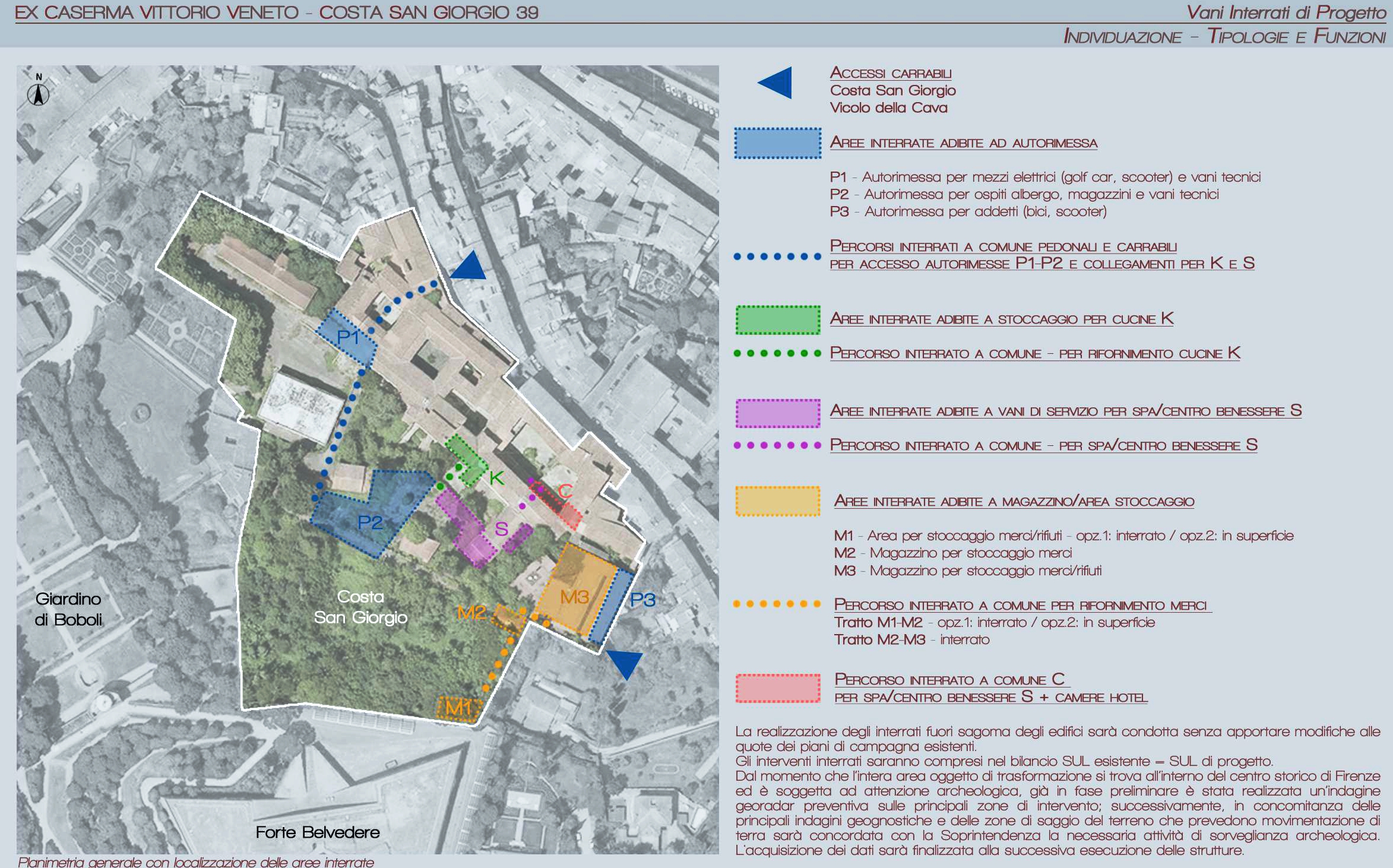Click 'Aree interrate adibite a vani di servizio' heading
Image resolution: width=1393 pixels, height=868 pixels.
(x=1066, y=411)
